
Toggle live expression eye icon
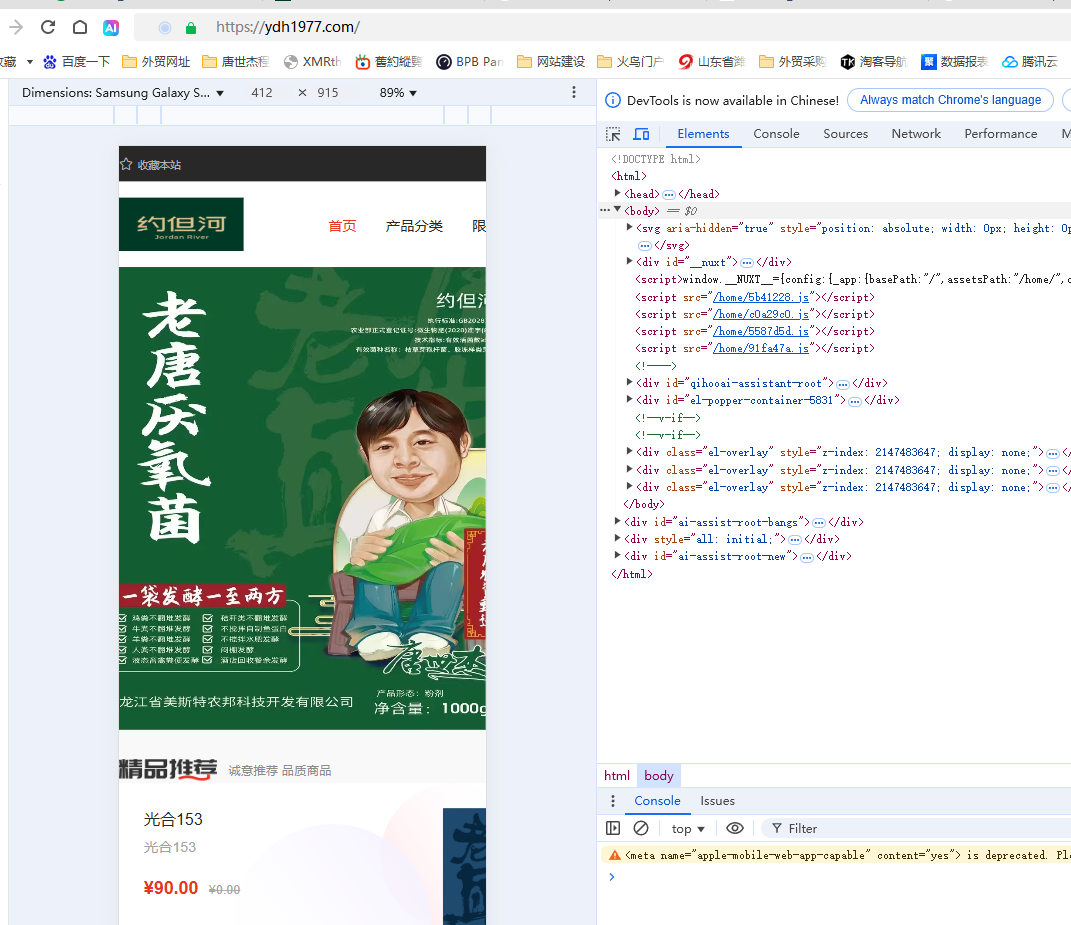pyautogui.click(x=735, y=828)
